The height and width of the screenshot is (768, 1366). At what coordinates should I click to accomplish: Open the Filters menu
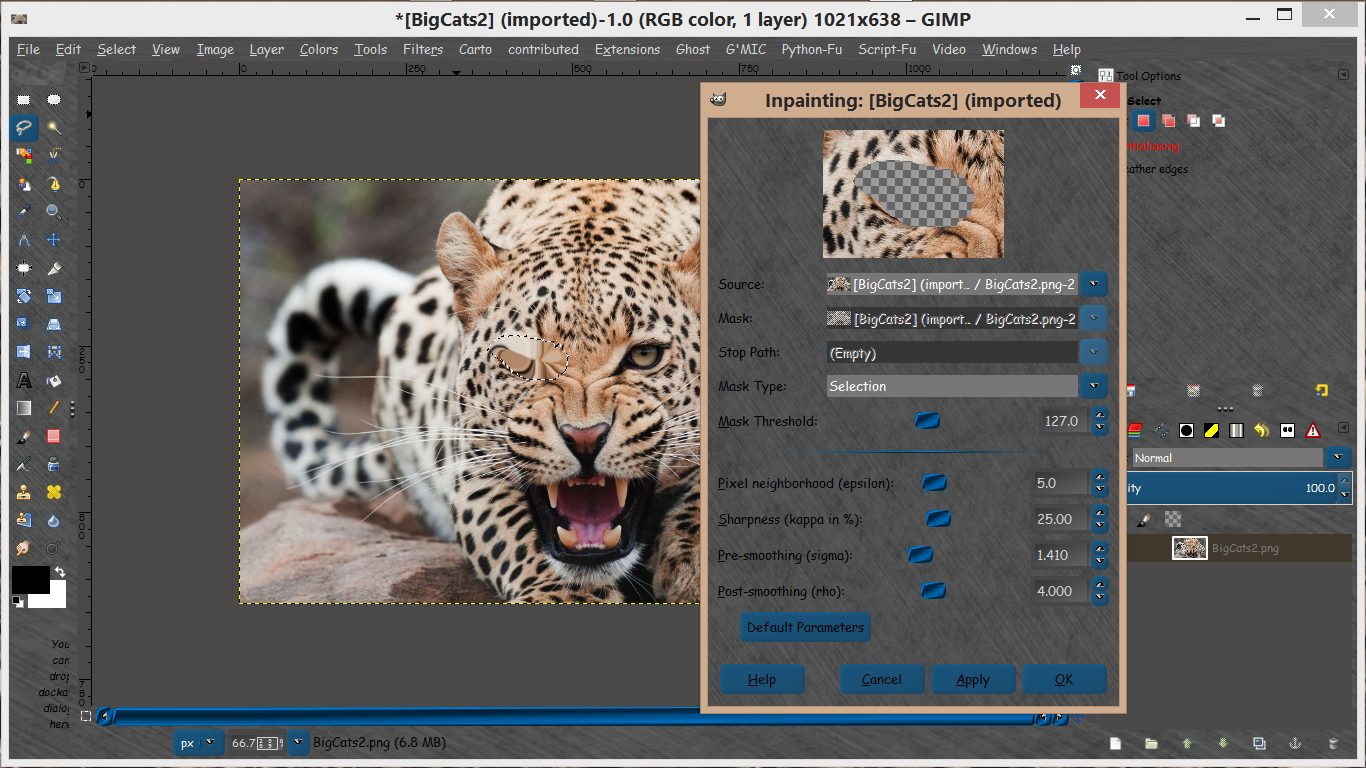423,49
